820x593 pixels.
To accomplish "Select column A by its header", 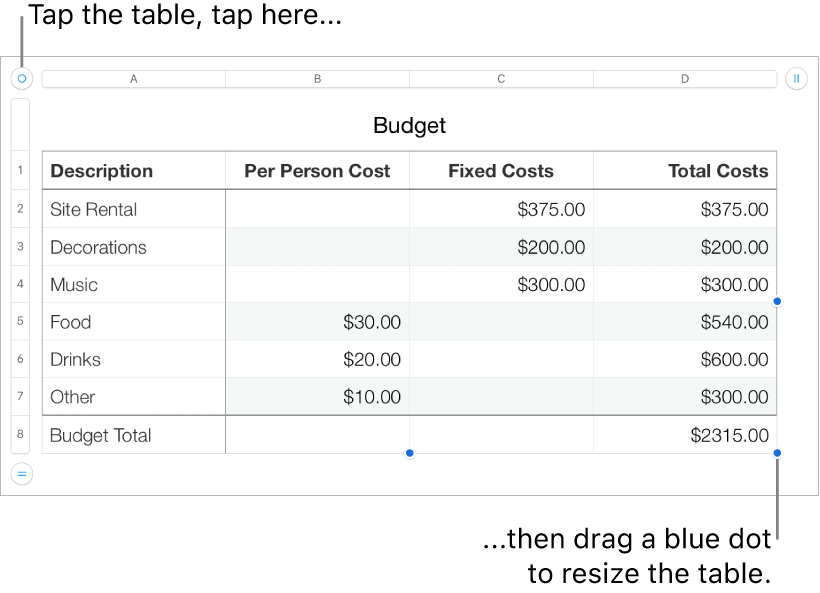I will click(x=133, y=78).
